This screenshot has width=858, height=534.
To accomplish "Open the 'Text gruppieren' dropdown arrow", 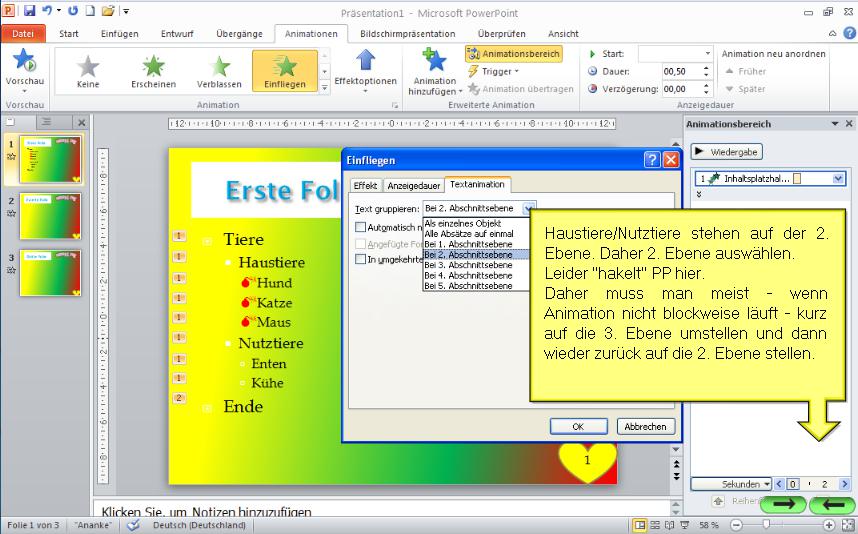I will 529,208.
